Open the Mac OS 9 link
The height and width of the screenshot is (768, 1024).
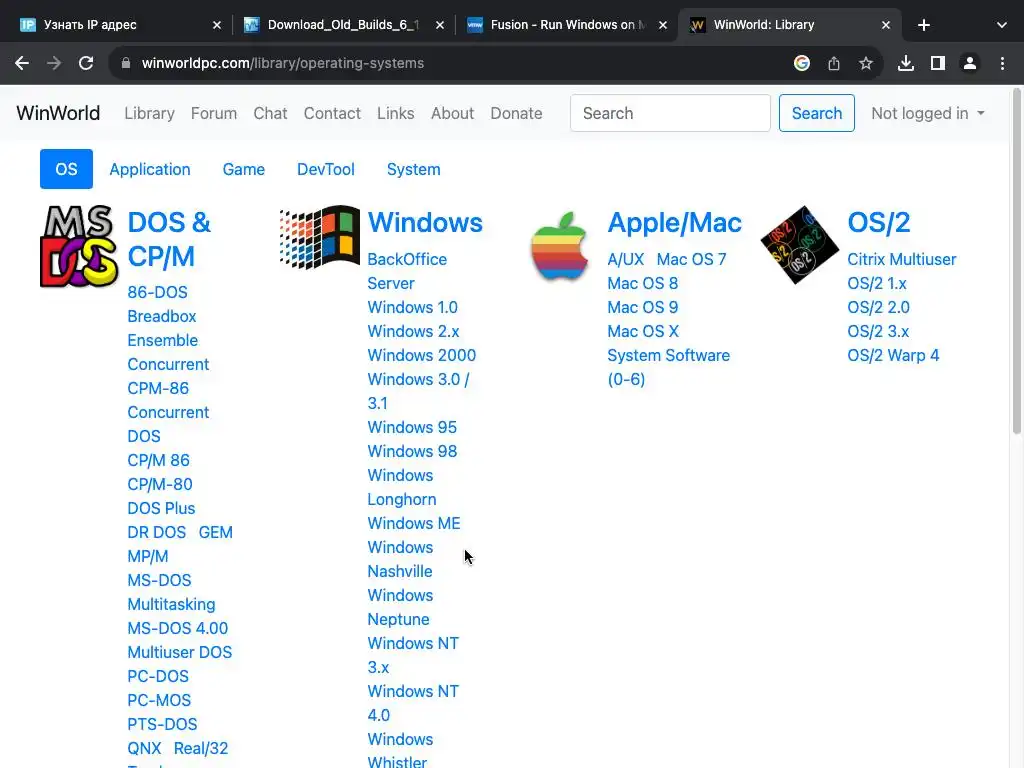pyautogui.click(x=643, y=307)
